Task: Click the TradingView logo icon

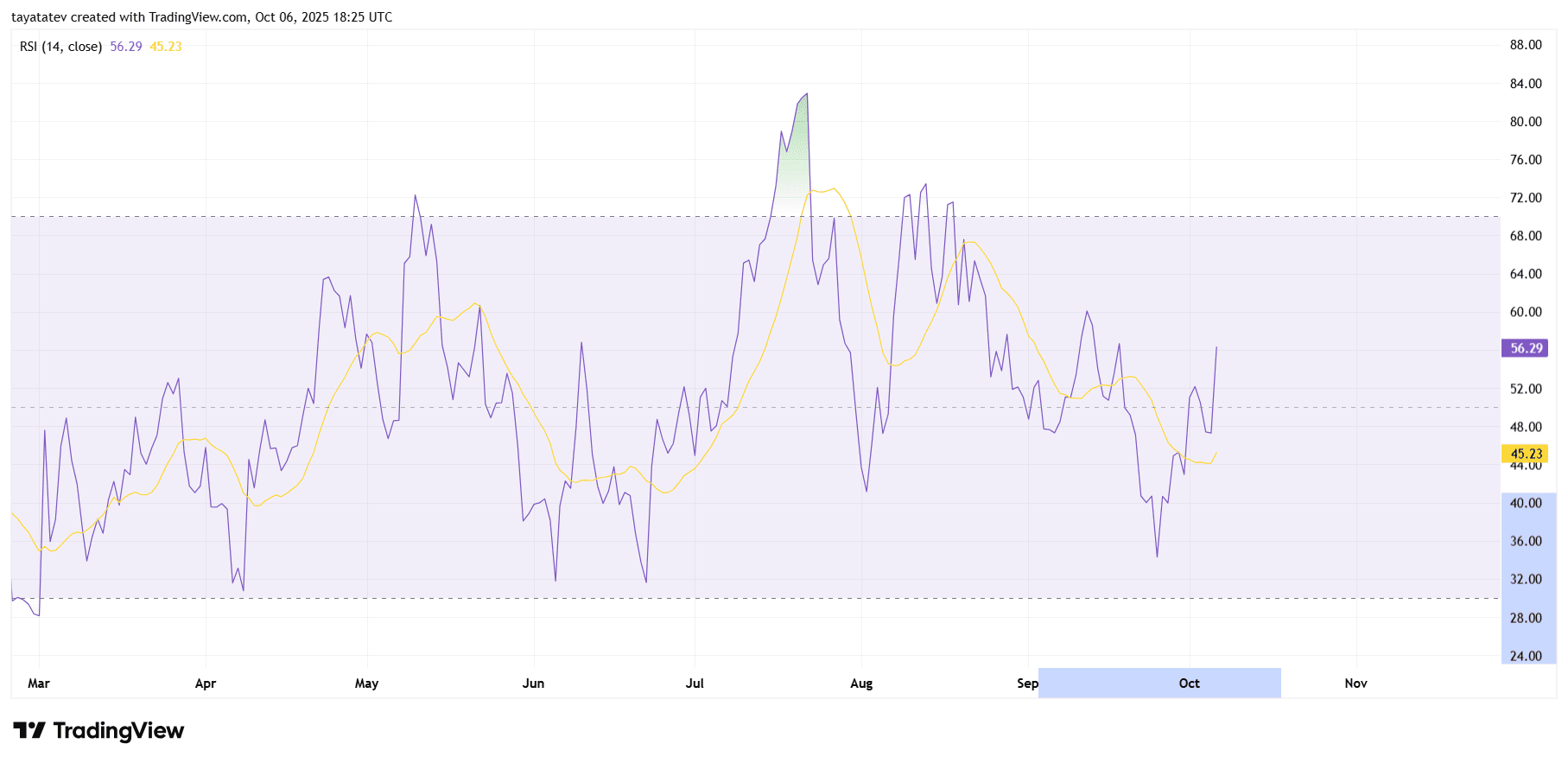Action: click(x=29, y=731)
